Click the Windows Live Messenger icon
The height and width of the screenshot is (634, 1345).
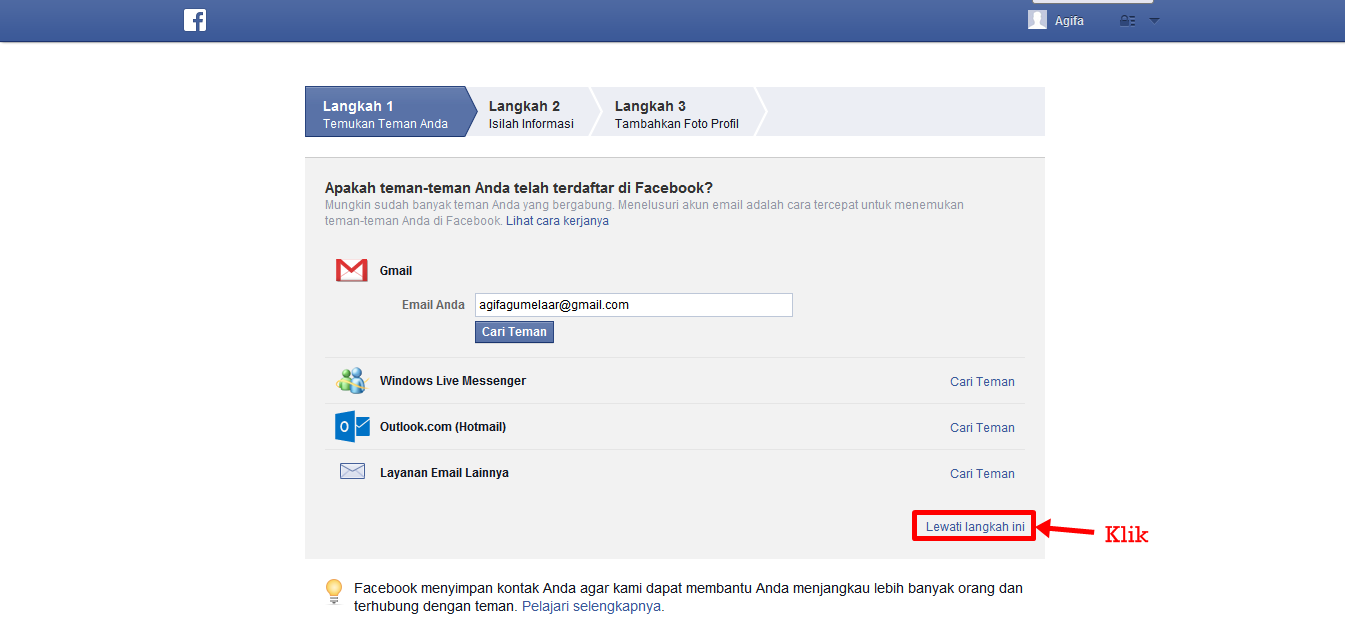point(352,381)
